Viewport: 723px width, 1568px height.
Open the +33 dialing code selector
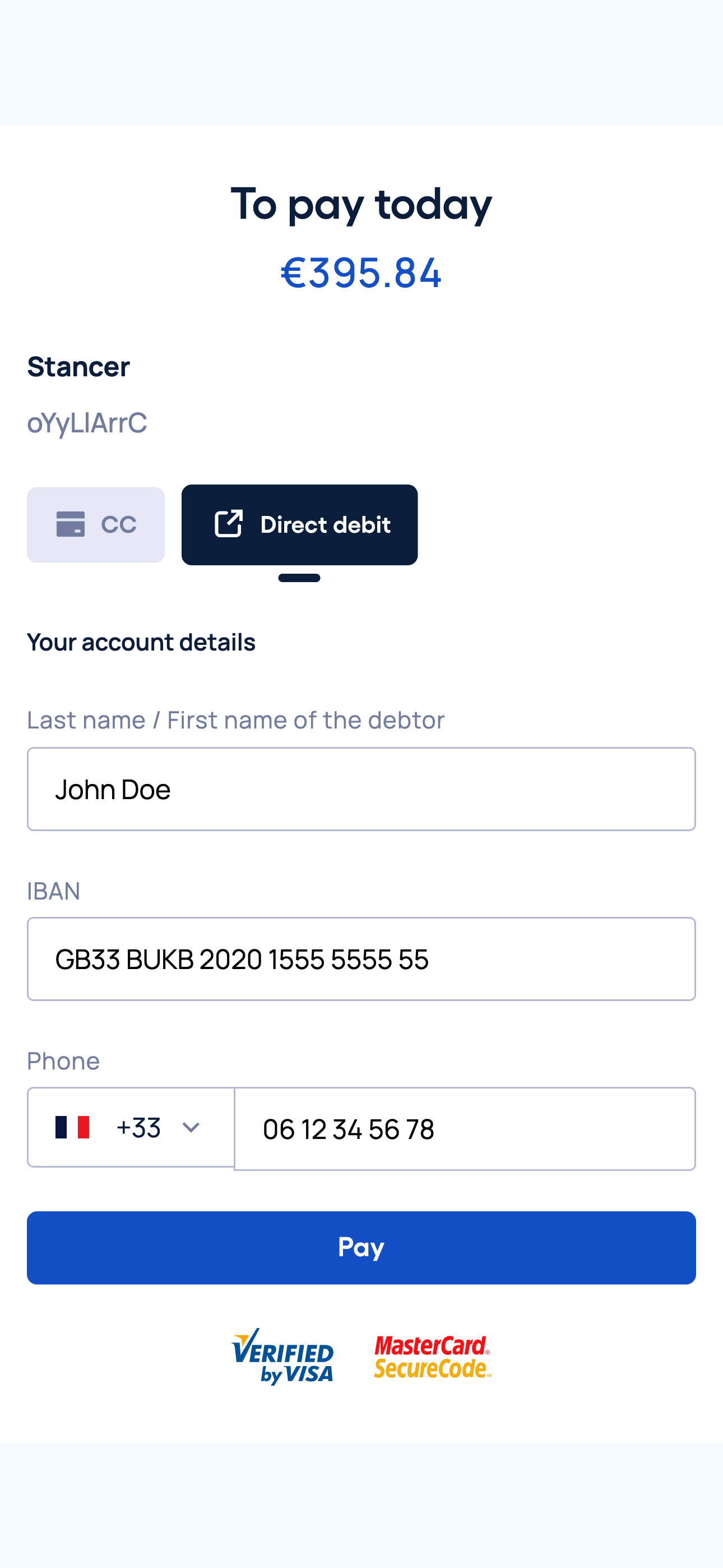[x=138, y=1128]
